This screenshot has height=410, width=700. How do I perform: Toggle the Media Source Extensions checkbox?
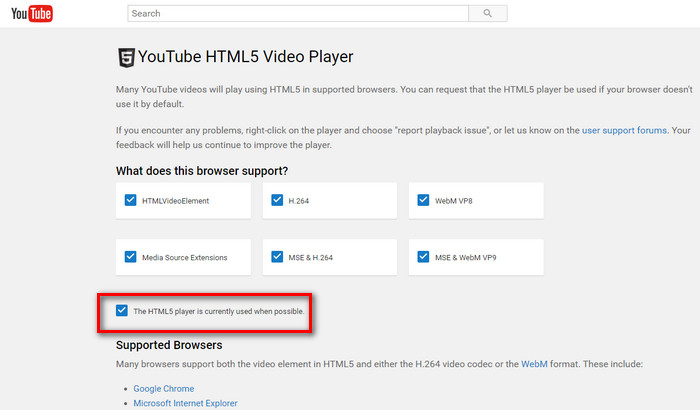[130, 256]
